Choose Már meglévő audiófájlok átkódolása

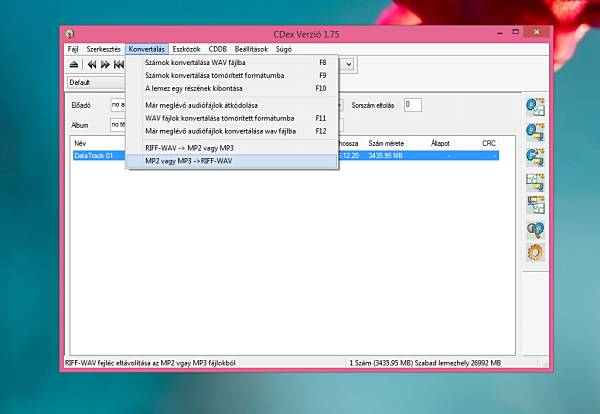[x=232, y=105]
